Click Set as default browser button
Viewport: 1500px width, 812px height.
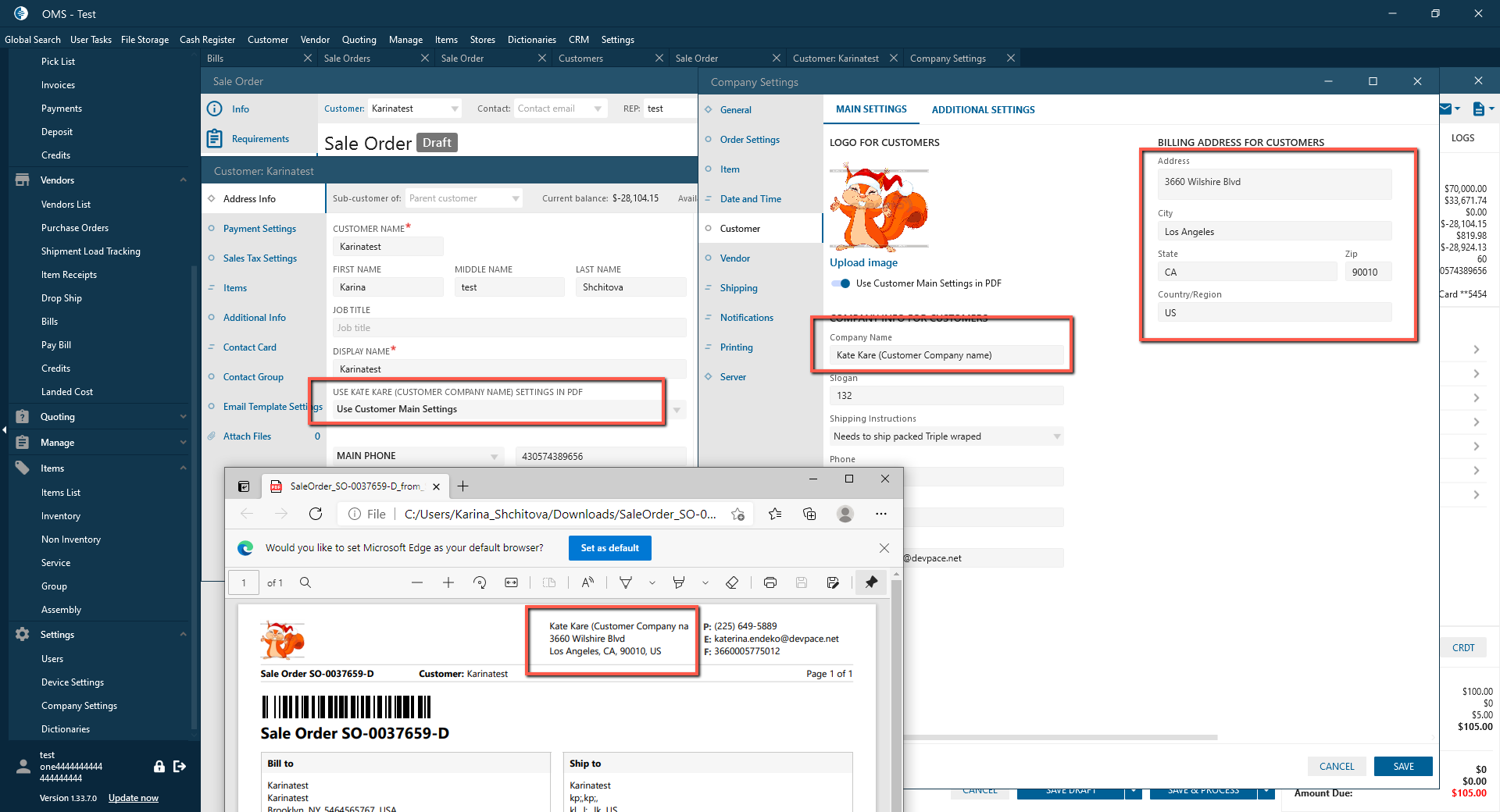point(610,548)
